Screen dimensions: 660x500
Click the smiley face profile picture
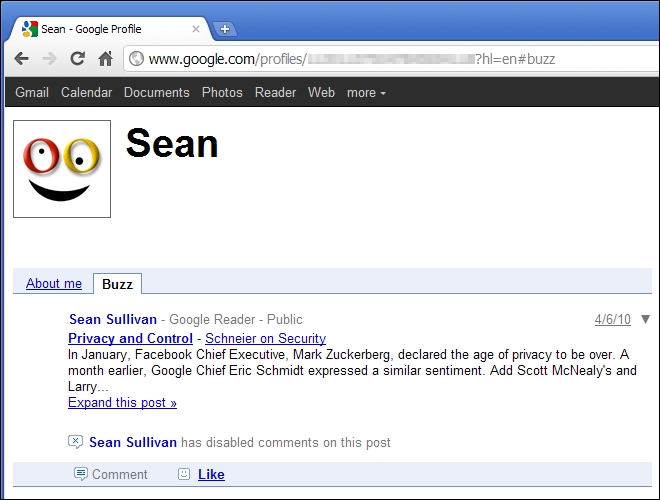pos(62,169)
